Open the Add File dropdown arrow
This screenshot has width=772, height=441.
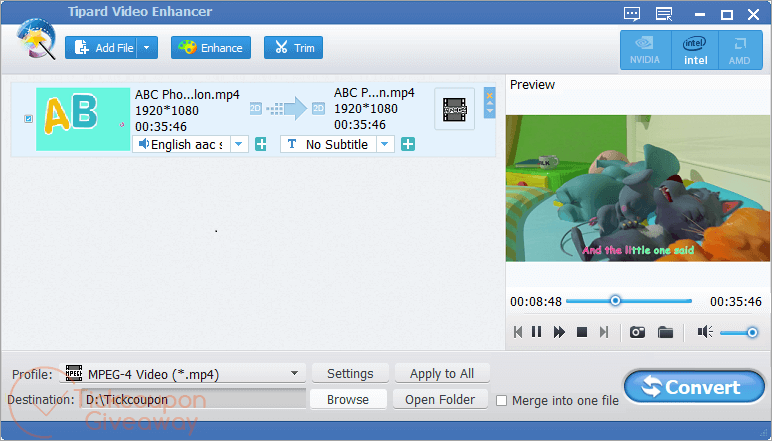pos(147,48)
